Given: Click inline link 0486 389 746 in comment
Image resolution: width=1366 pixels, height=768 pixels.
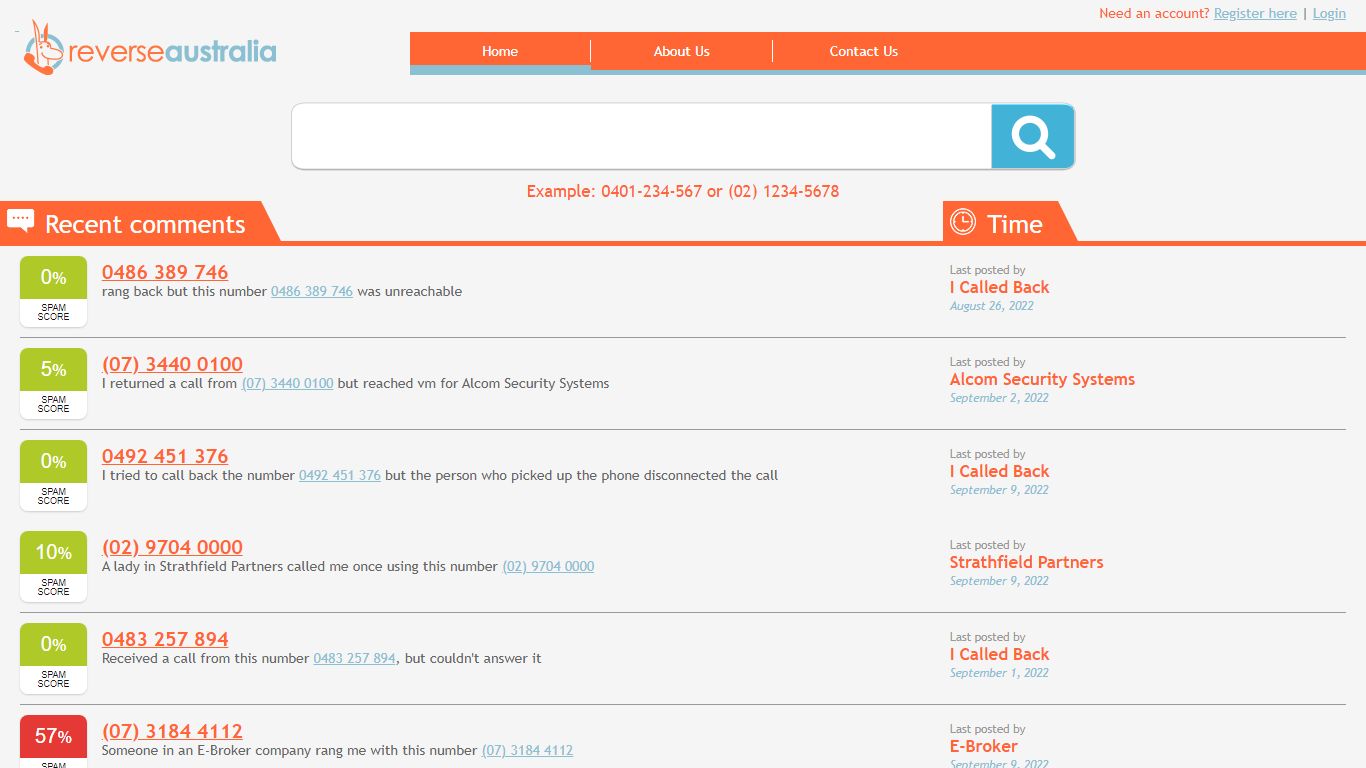Looking at the screenshot, I should [x=312, y=291].
